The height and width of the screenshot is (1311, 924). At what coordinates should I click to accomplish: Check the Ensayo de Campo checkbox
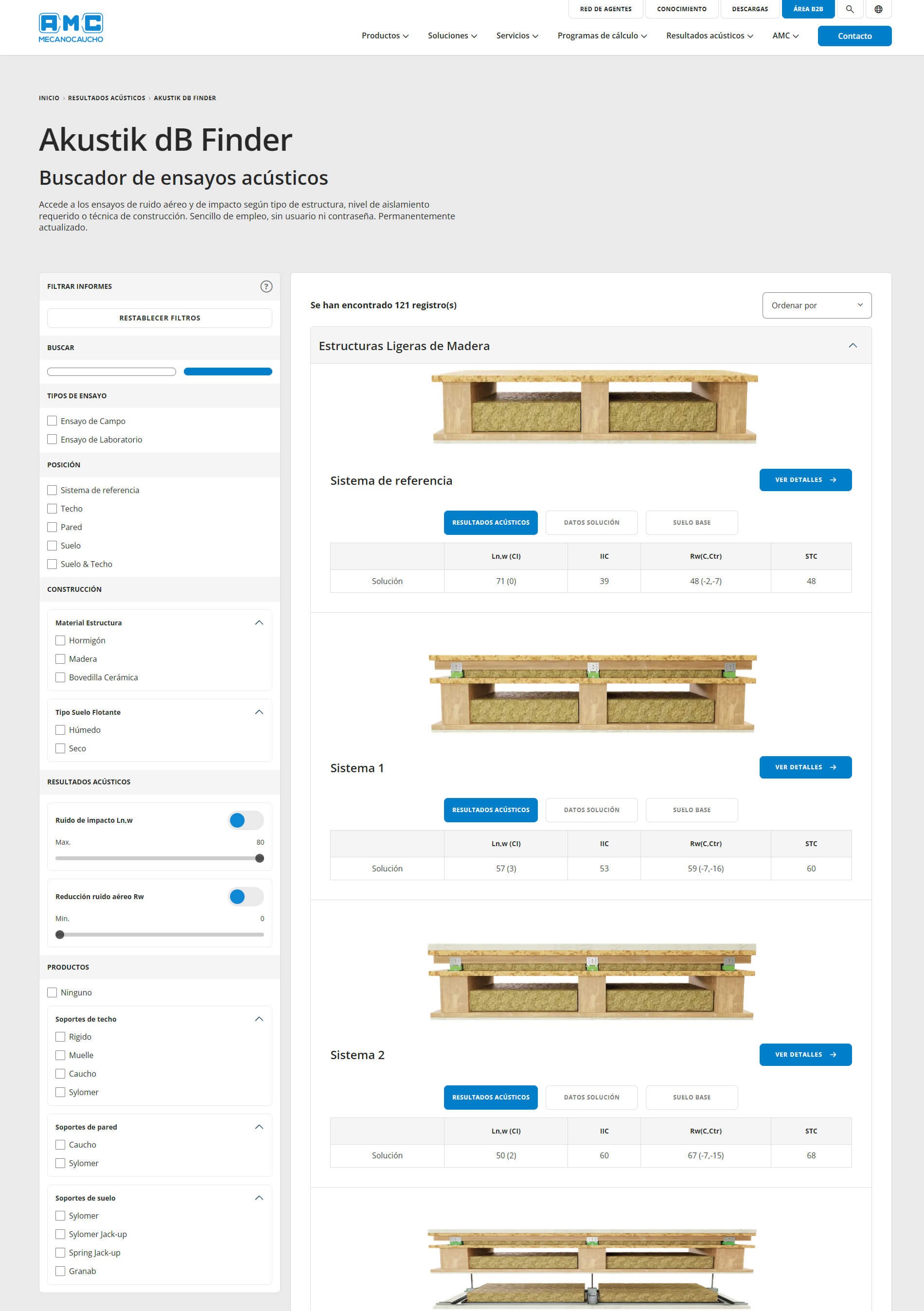pos(52,421)
